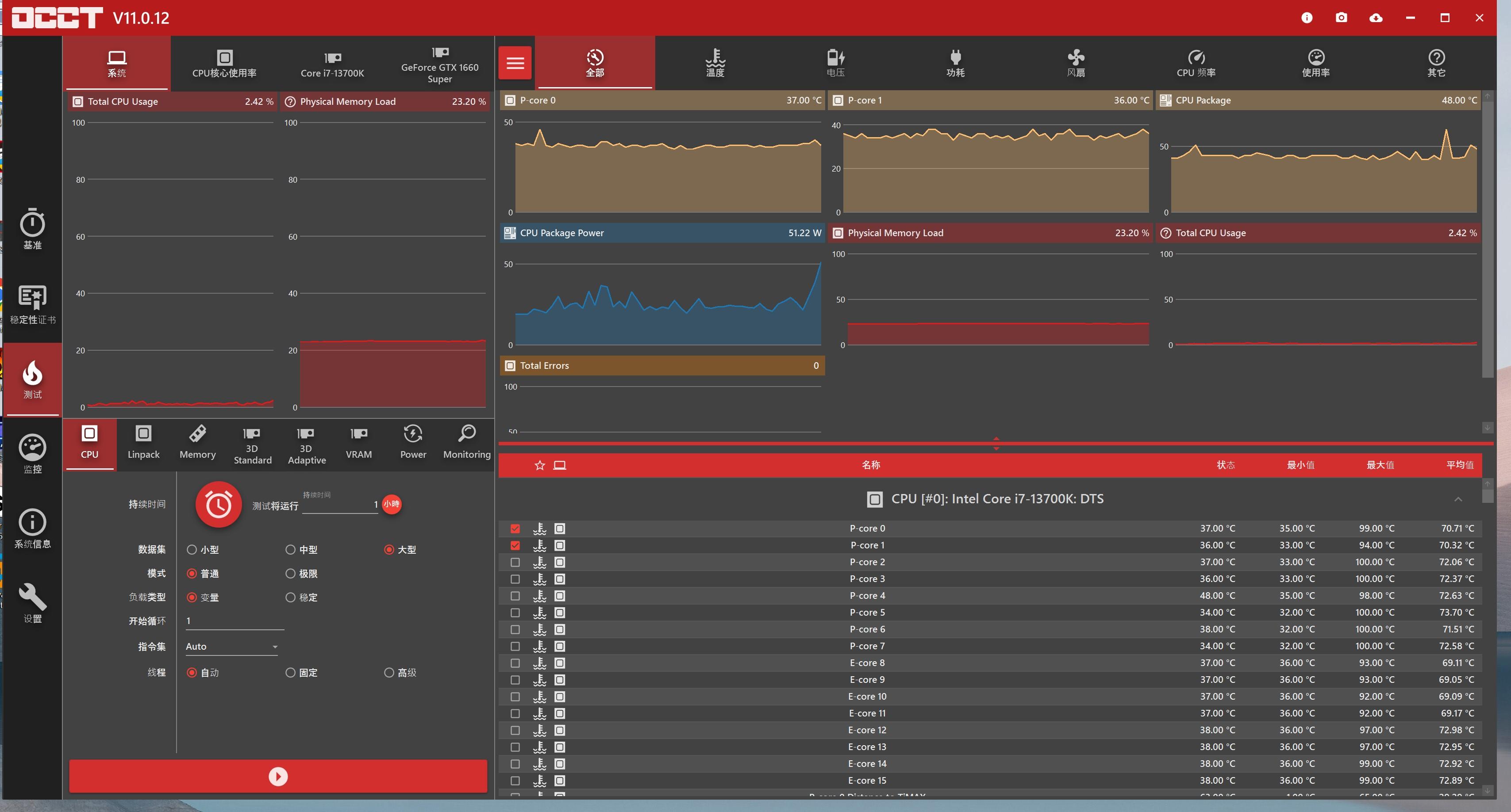The width and height of the screenshot is (1511, 812).
Task: Choose the 3D Standard test type
Action: (252, 444)
